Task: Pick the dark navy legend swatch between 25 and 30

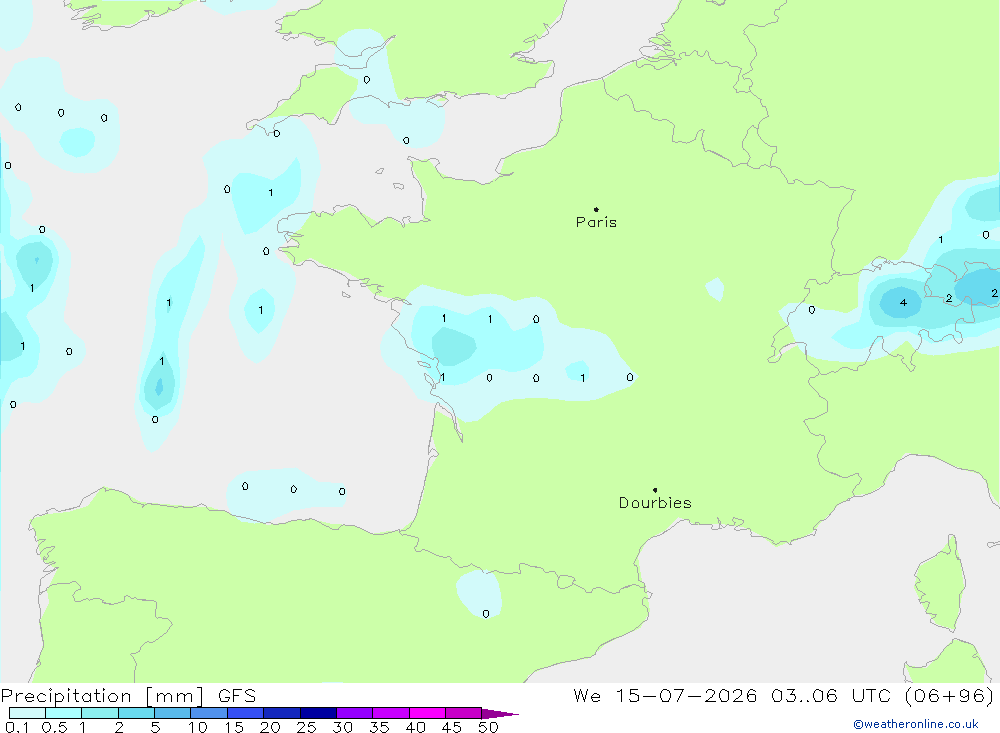Action: point(318,713)
